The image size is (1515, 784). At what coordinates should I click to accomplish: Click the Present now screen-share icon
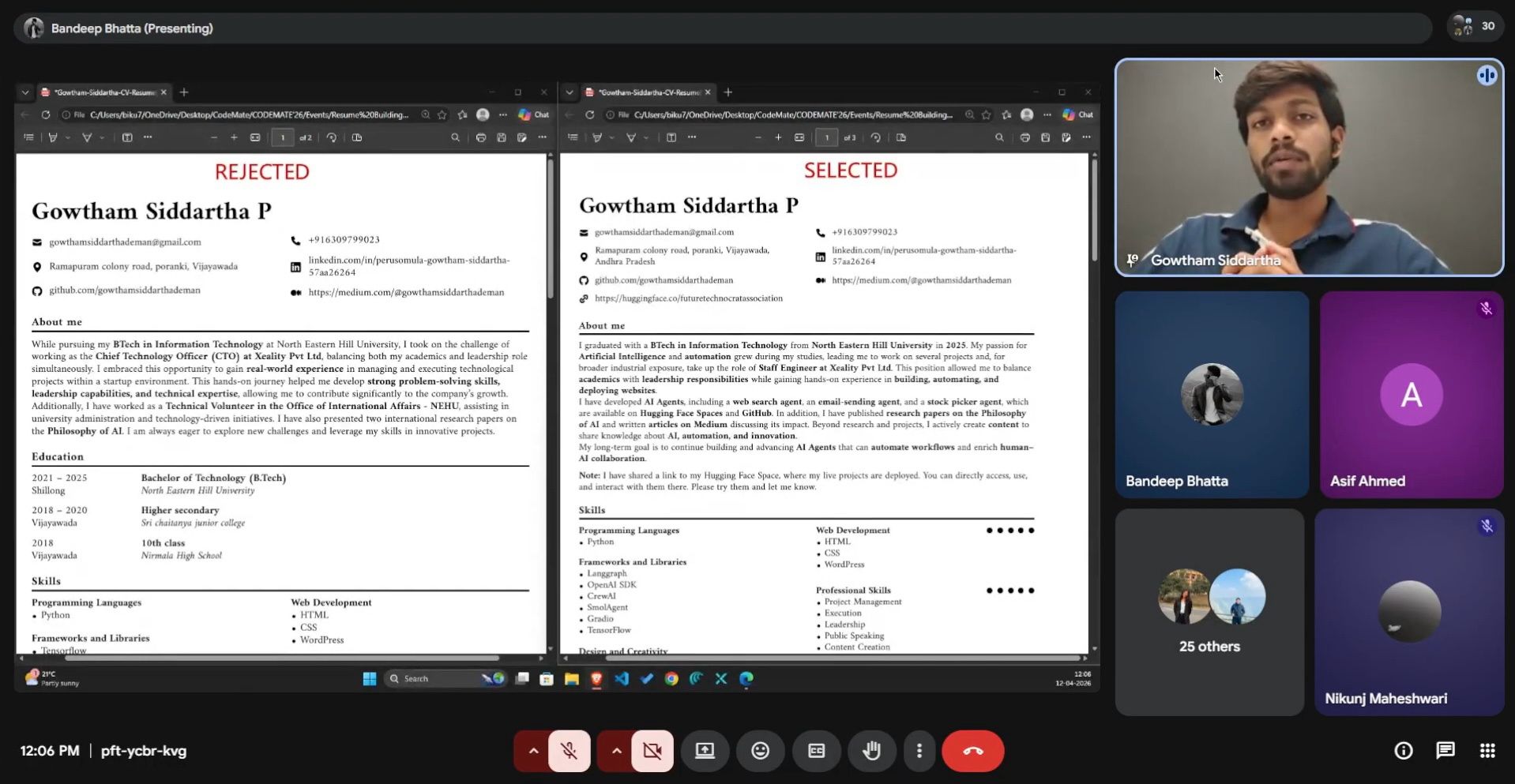click(x=705, y=751)
